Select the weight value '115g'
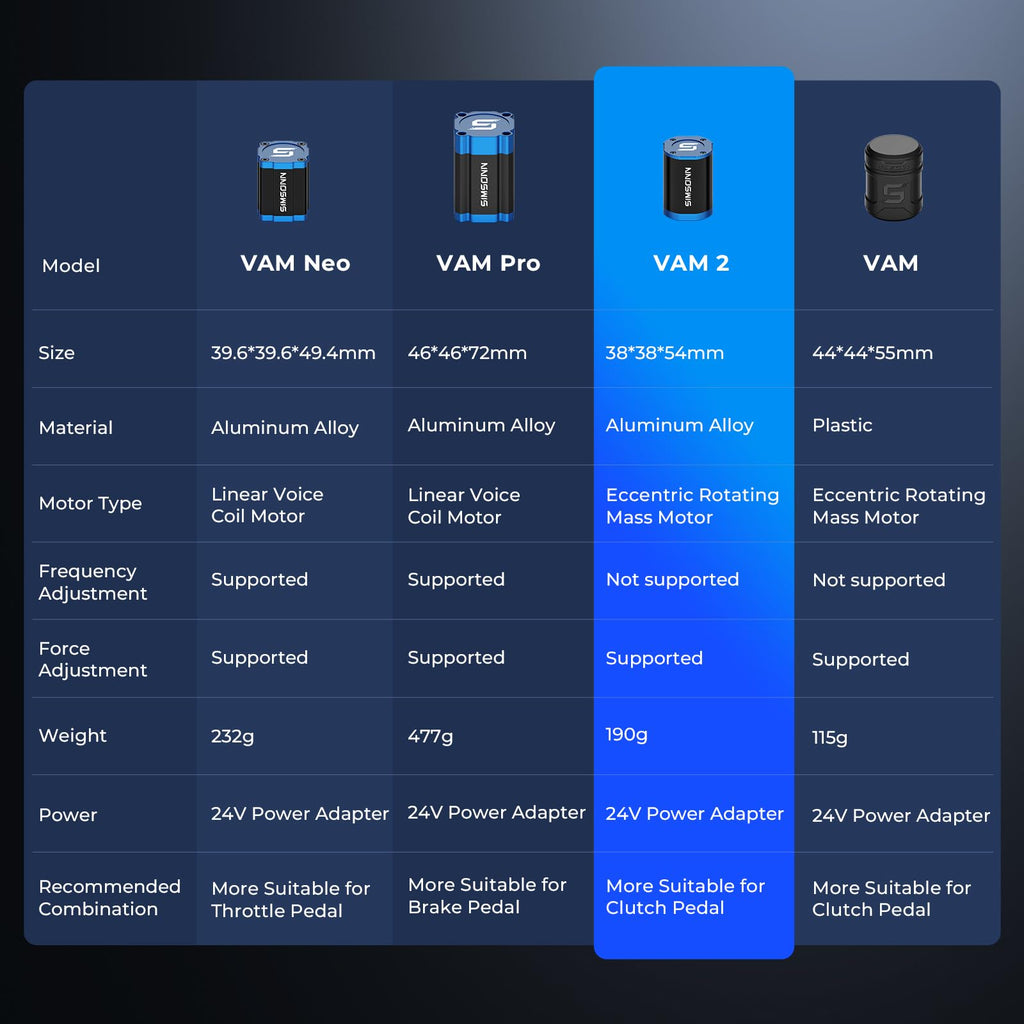Image resolution: width=1024 pixels, height=1024 pixels. [830, 738]
